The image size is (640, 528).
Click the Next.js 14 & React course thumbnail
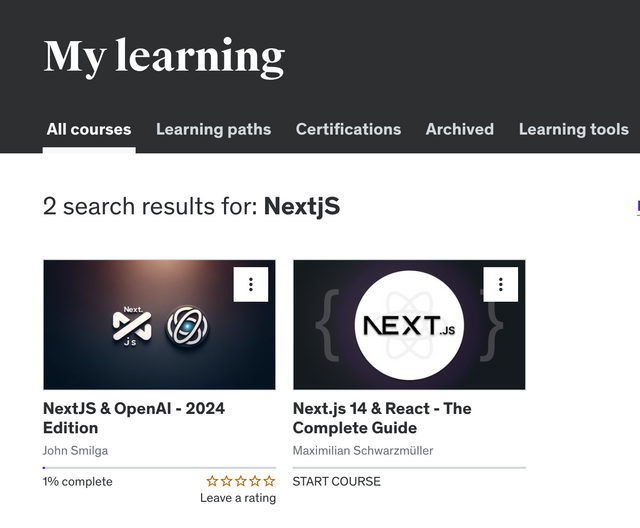(x=409, y=324)
